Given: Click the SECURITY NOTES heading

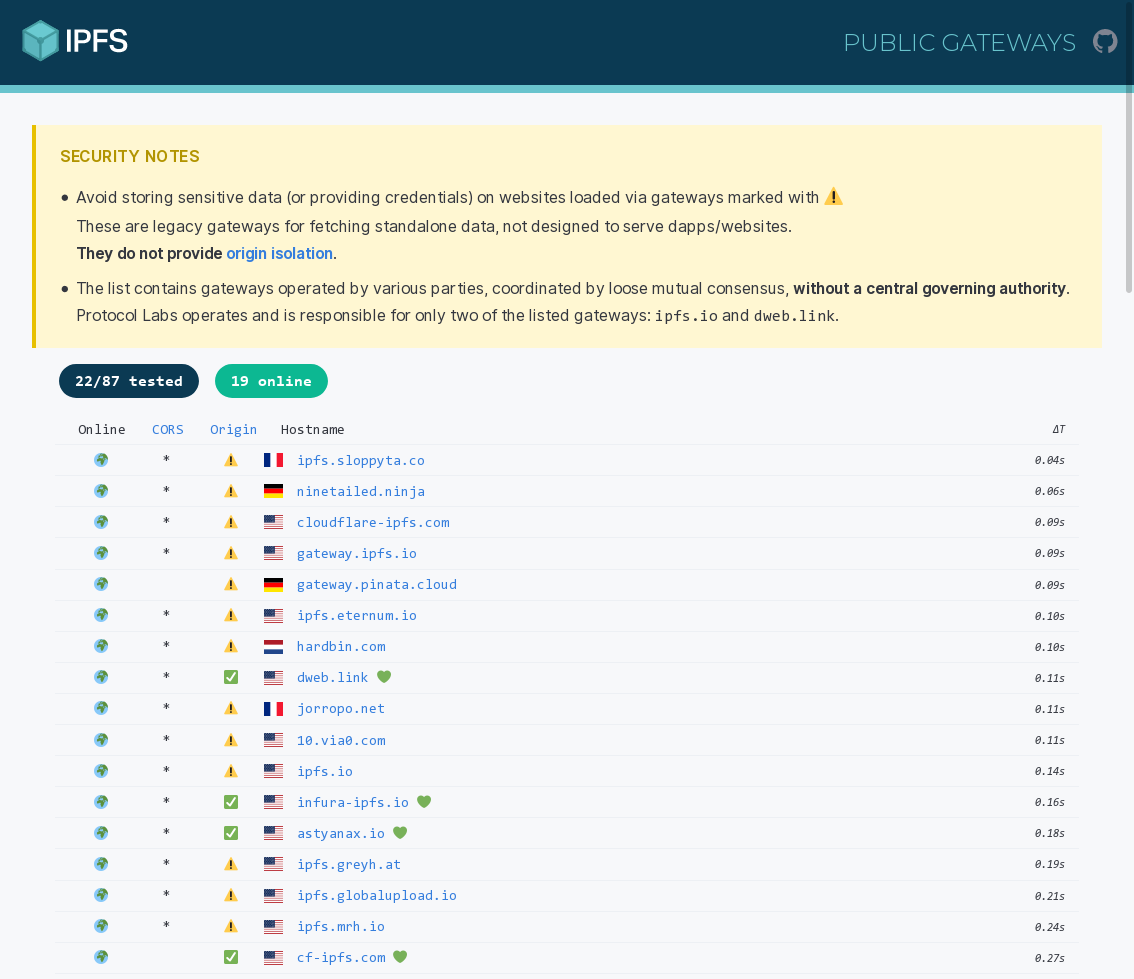Looking at the screenshot, I should coord(129,156).
